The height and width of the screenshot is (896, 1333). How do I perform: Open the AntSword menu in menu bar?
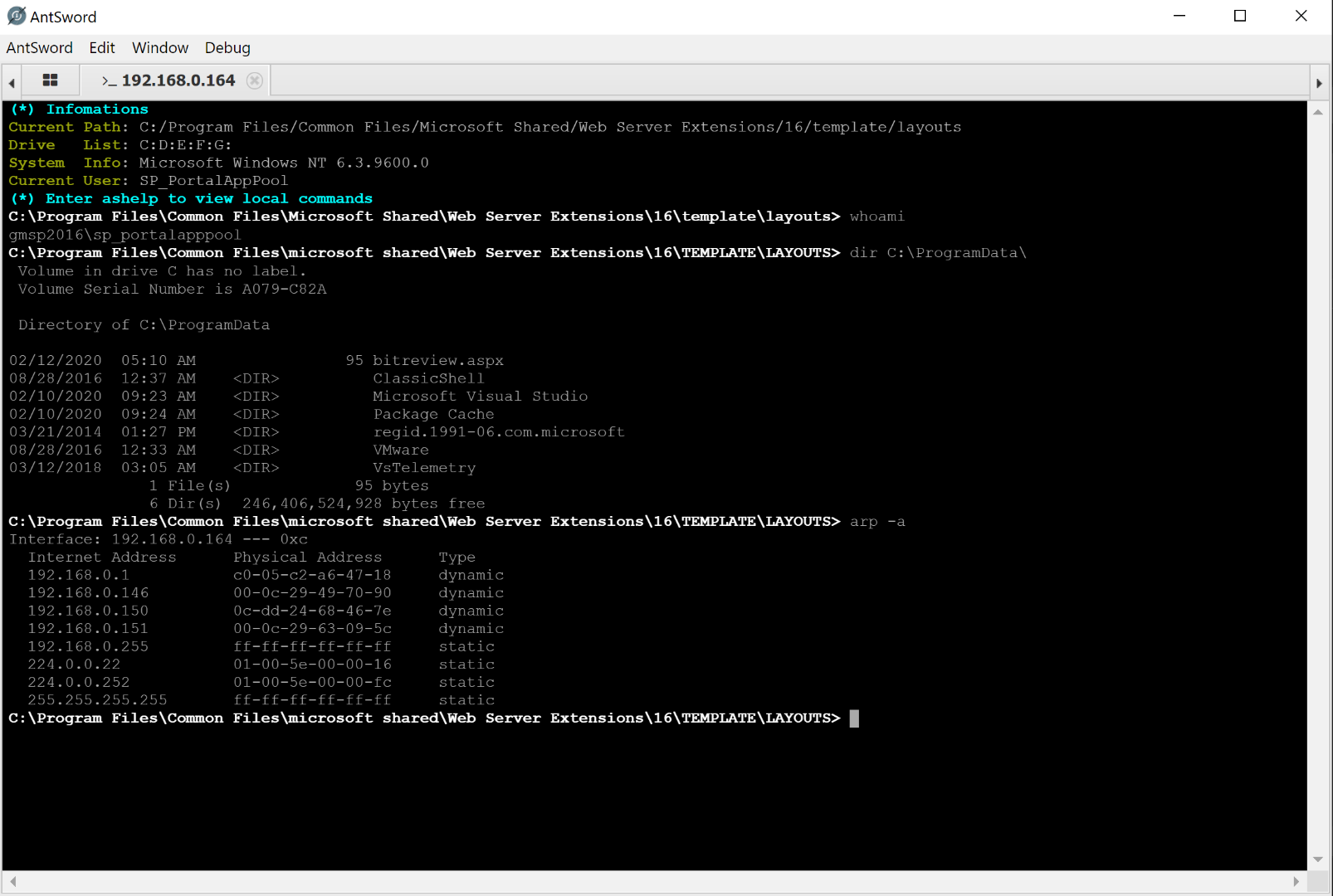(x=39, y=48)
